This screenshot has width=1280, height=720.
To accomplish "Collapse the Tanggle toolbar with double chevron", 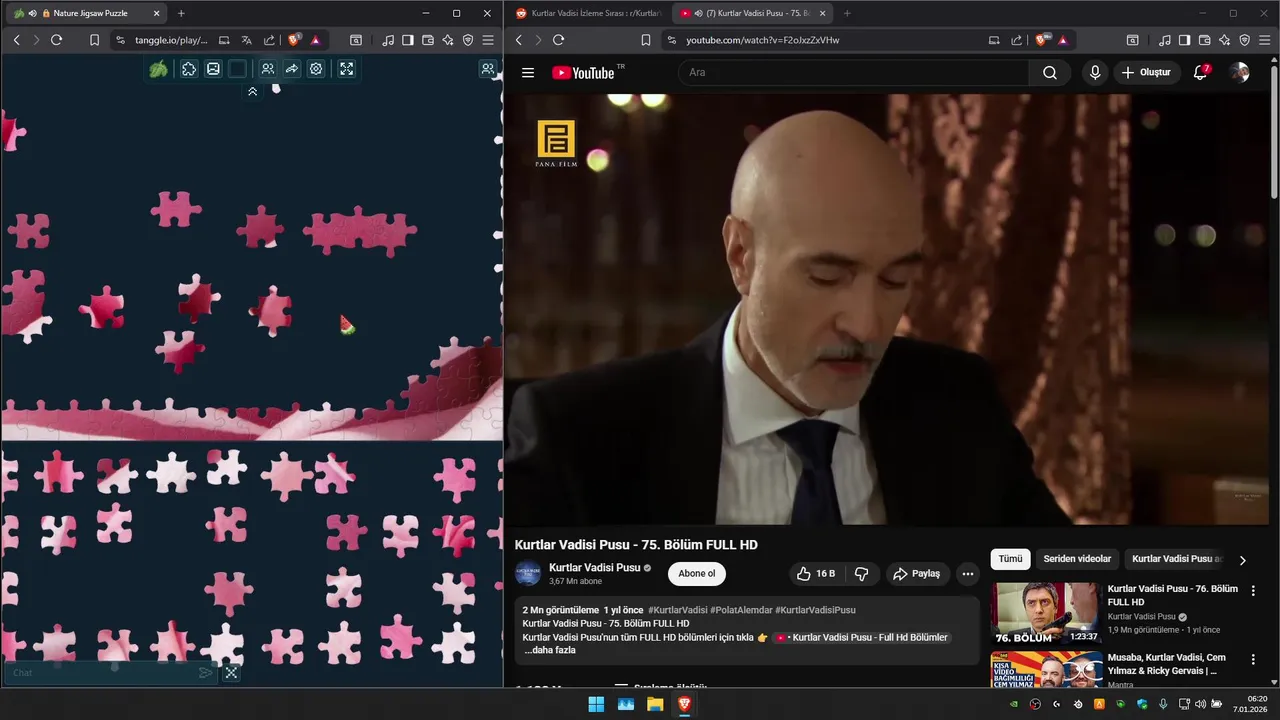I will click(x=252, y=91).
